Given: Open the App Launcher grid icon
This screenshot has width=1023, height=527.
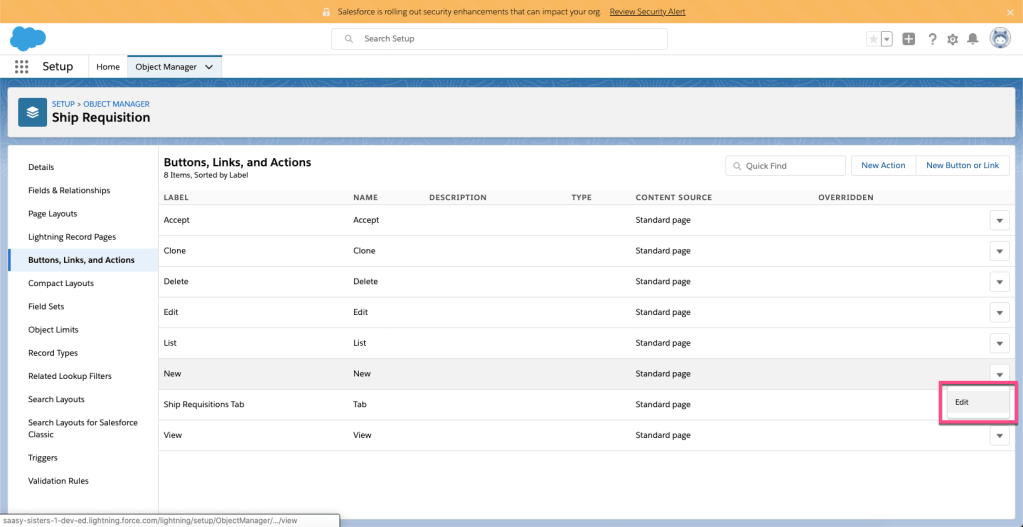Looking at the screenshot, I should click(x=21, y=67).
